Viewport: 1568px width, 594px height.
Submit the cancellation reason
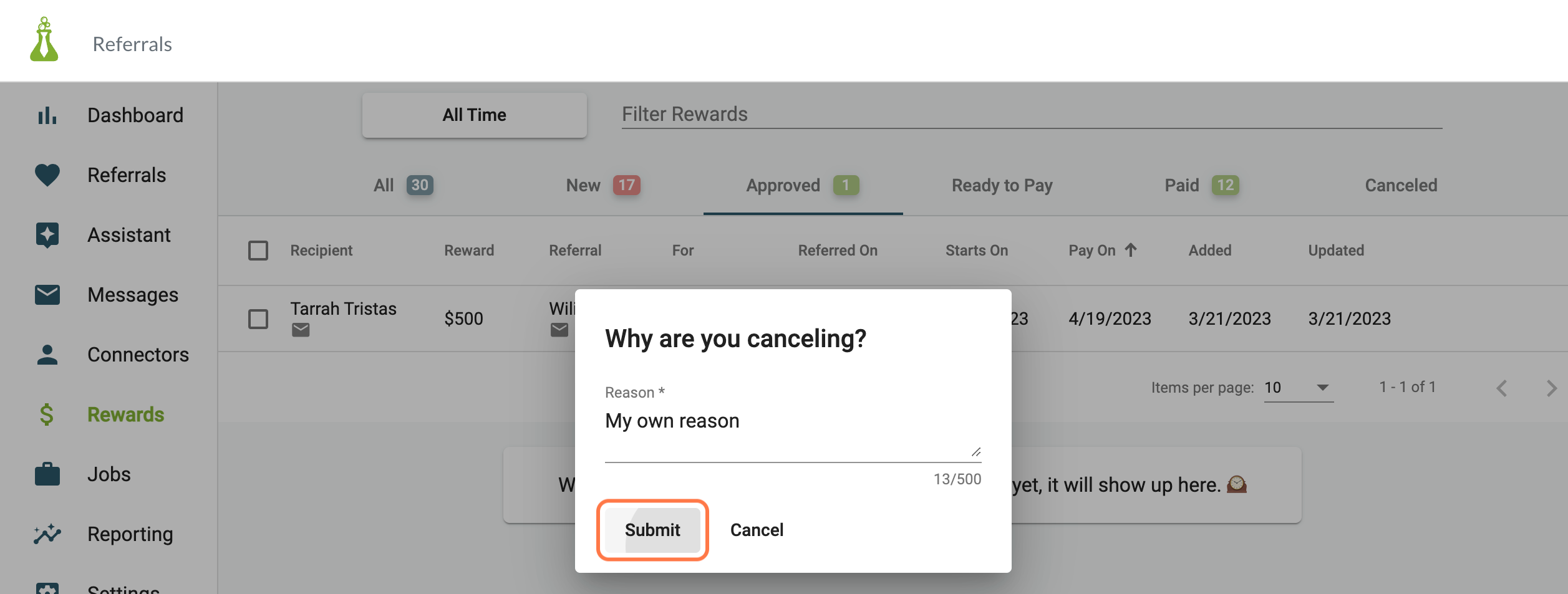pos(652,530)
